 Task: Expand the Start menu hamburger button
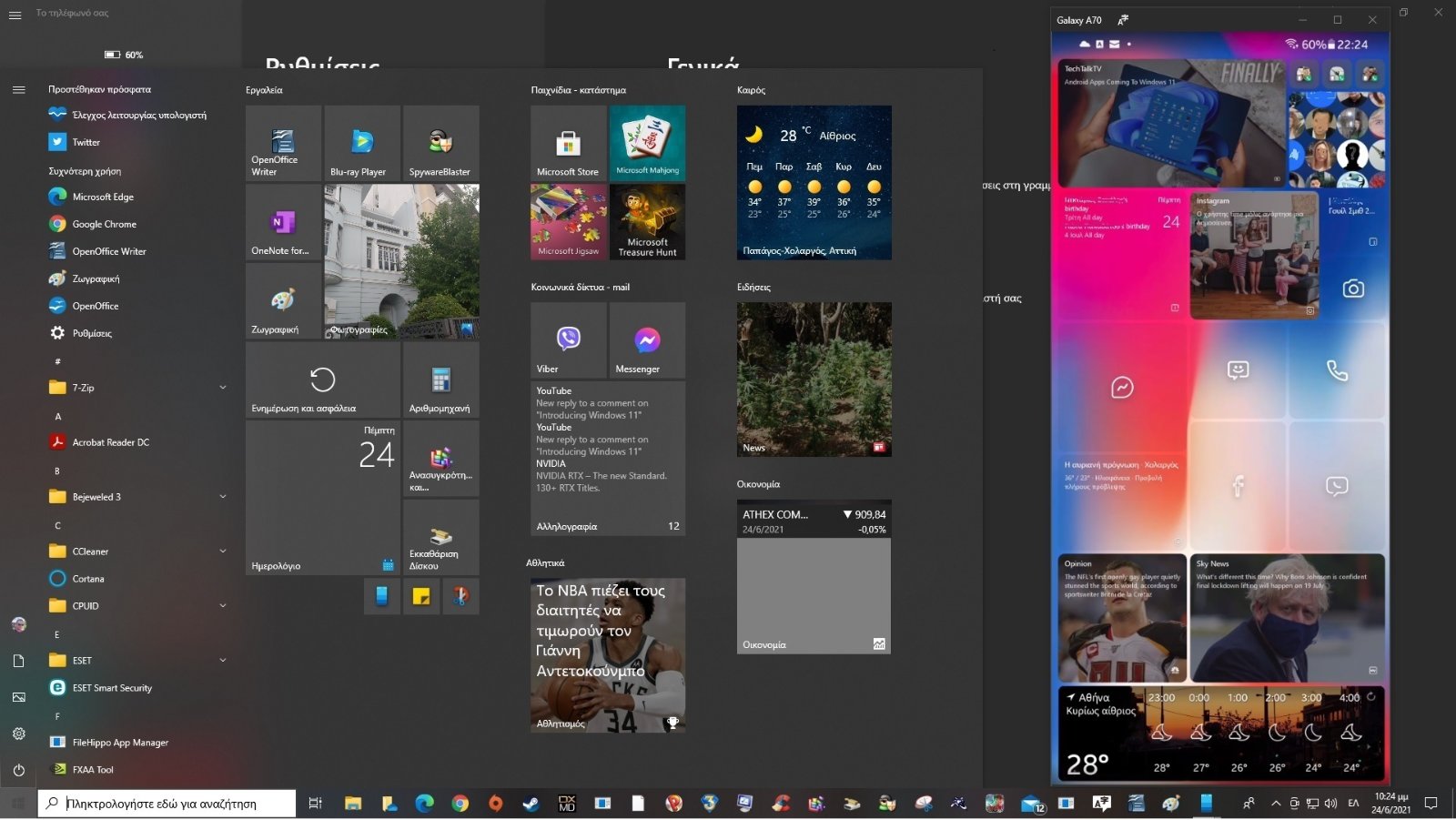coord(18,89)
